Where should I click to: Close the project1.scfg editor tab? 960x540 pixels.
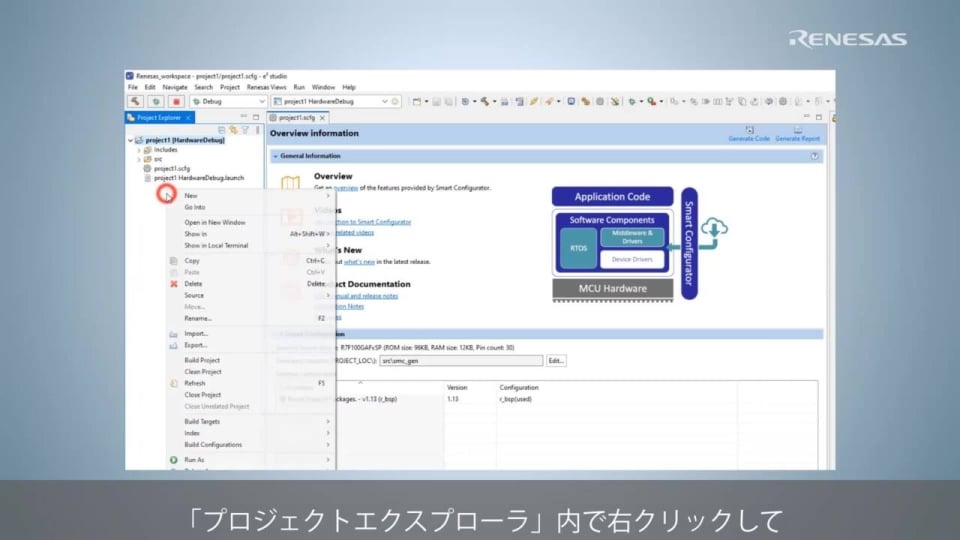(322, 118)
